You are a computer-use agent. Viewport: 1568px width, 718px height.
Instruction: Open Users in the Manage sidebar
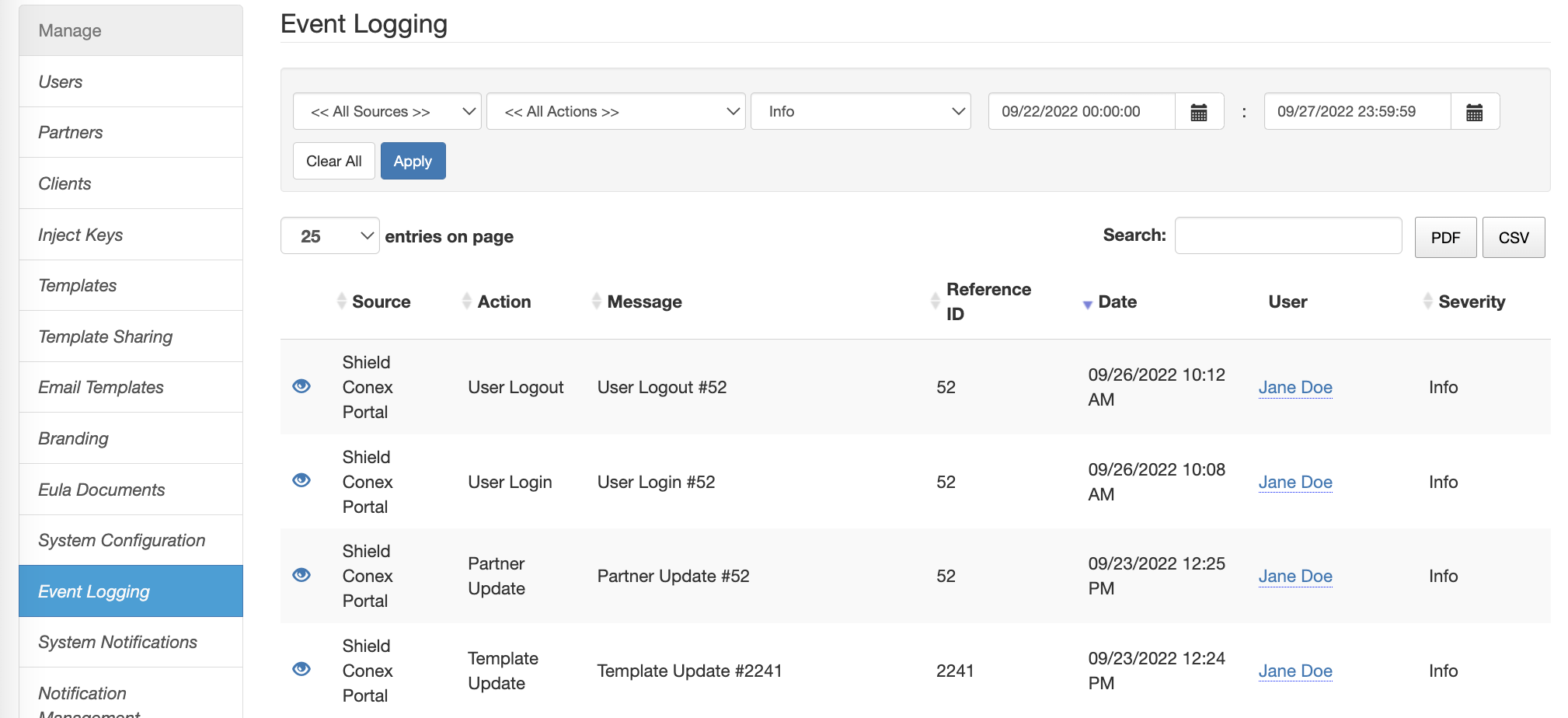point(131,82)
